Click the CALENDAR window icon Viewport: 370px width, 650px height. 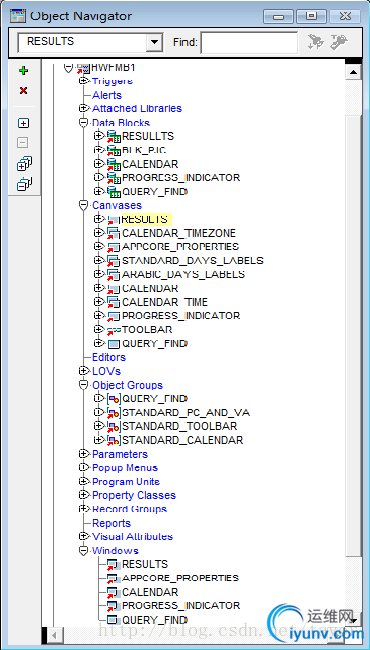[x=113, y=592]
